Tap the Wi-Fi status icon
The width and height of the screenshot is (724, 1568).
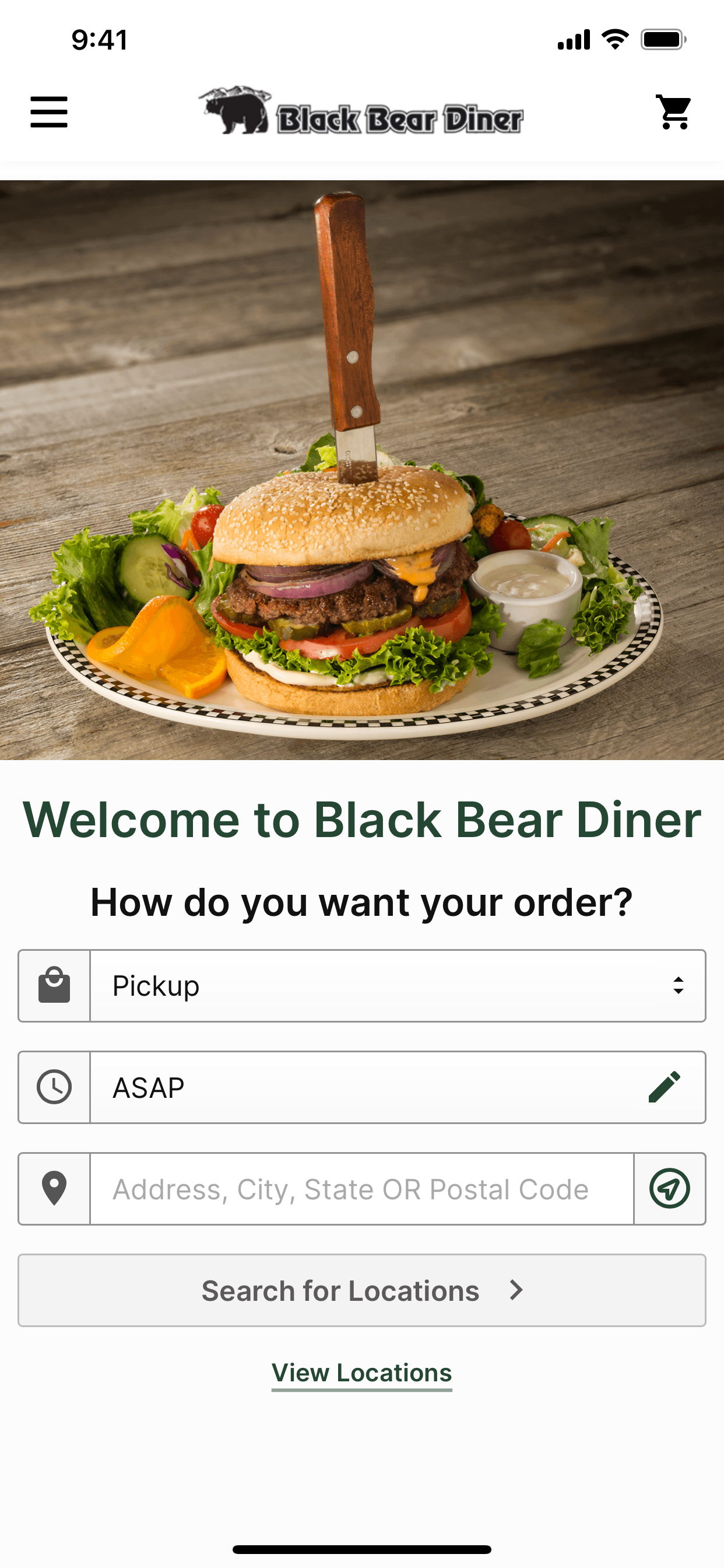tap(615, 40)
